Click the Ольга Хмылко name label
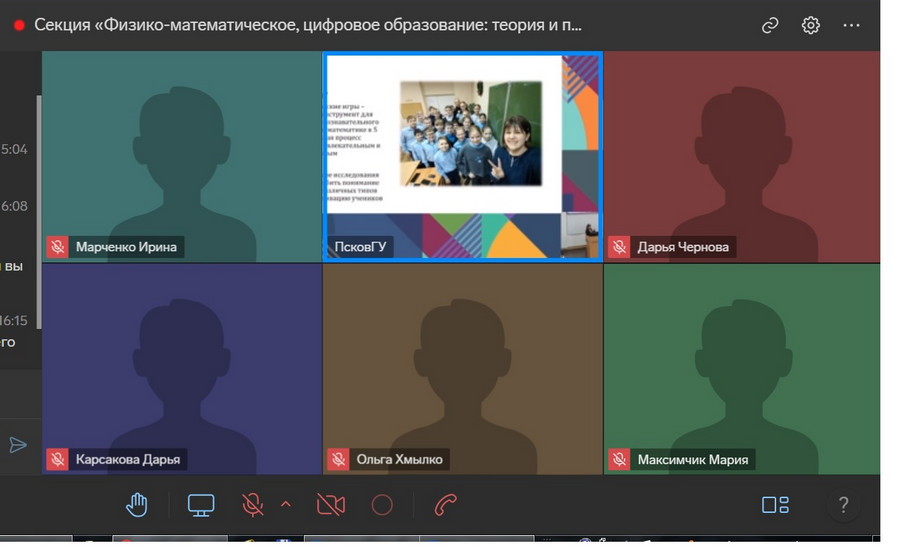The width and height of the screenshot is (899, 550). pos(399,460)
